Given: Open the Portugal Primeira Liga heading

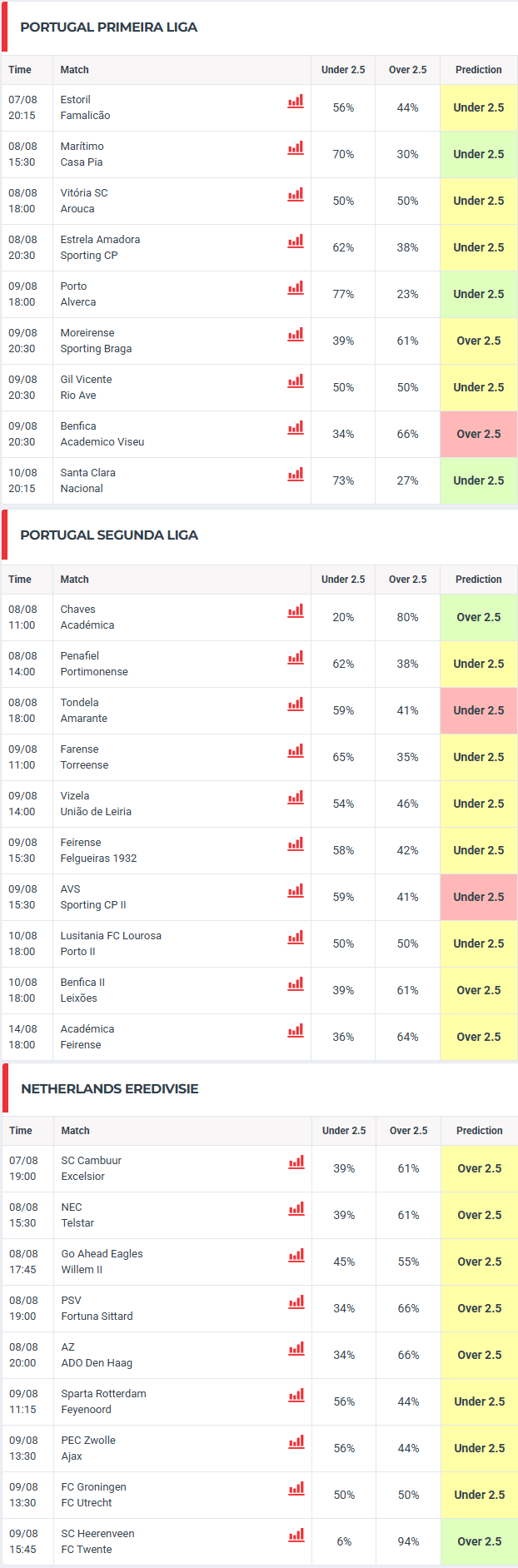Looking at the screenshot, I should click(x=109, y=27).
